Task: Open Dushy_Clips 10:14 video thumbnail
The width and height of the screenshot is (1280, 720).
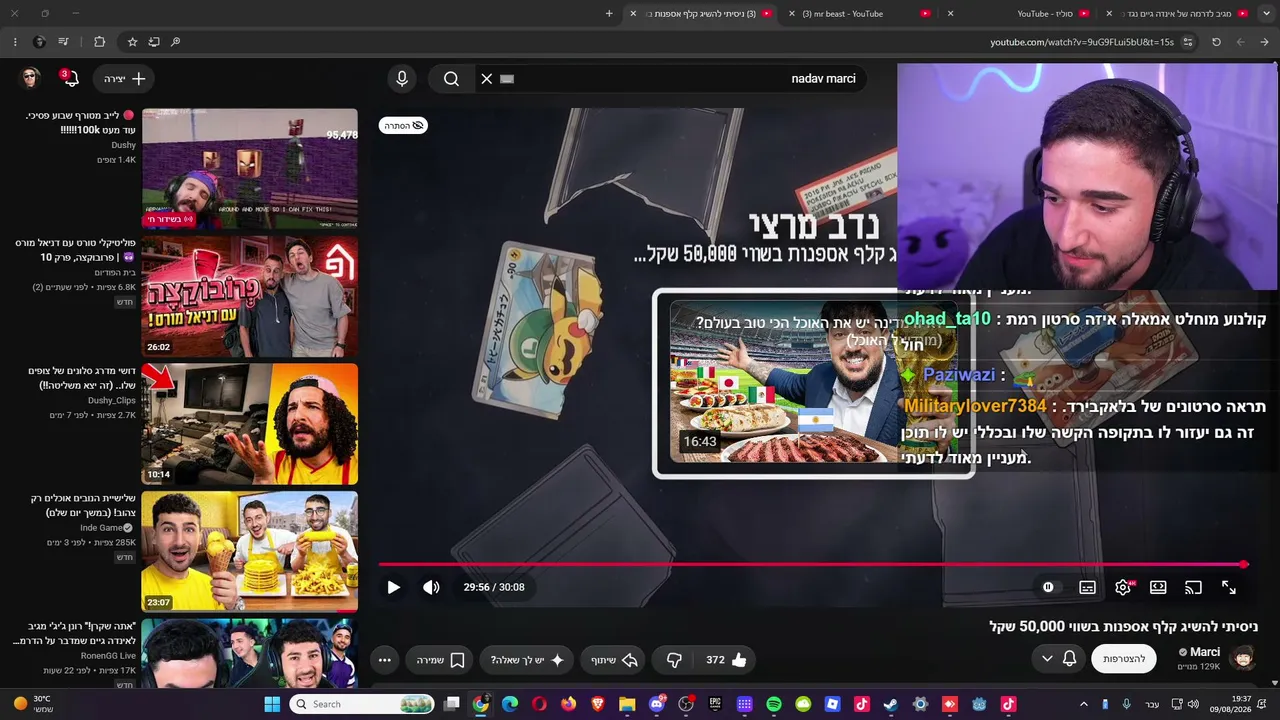Action: 250,424
